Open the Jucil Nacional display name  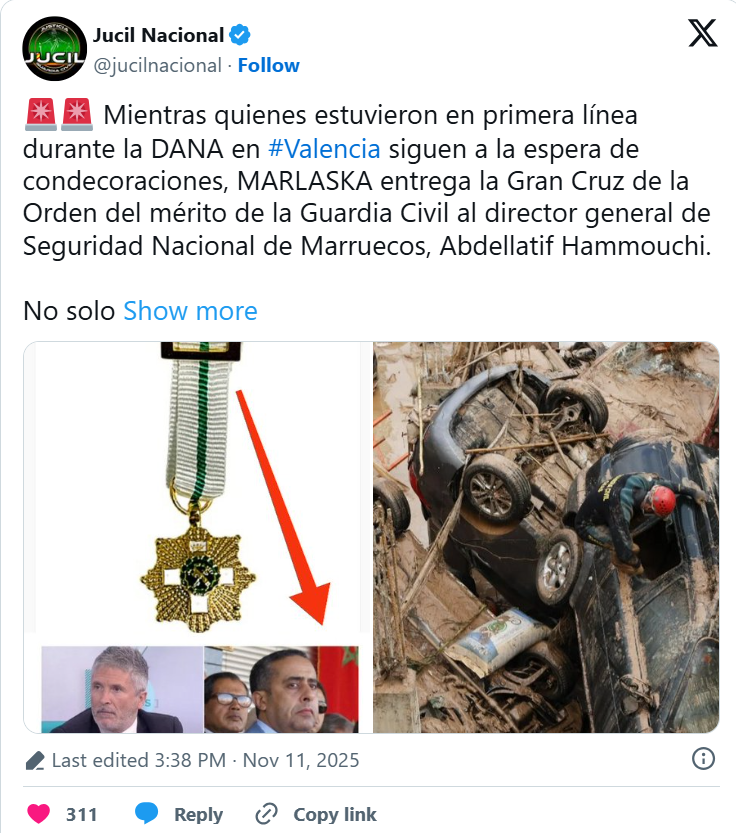[x=158, y=35]
